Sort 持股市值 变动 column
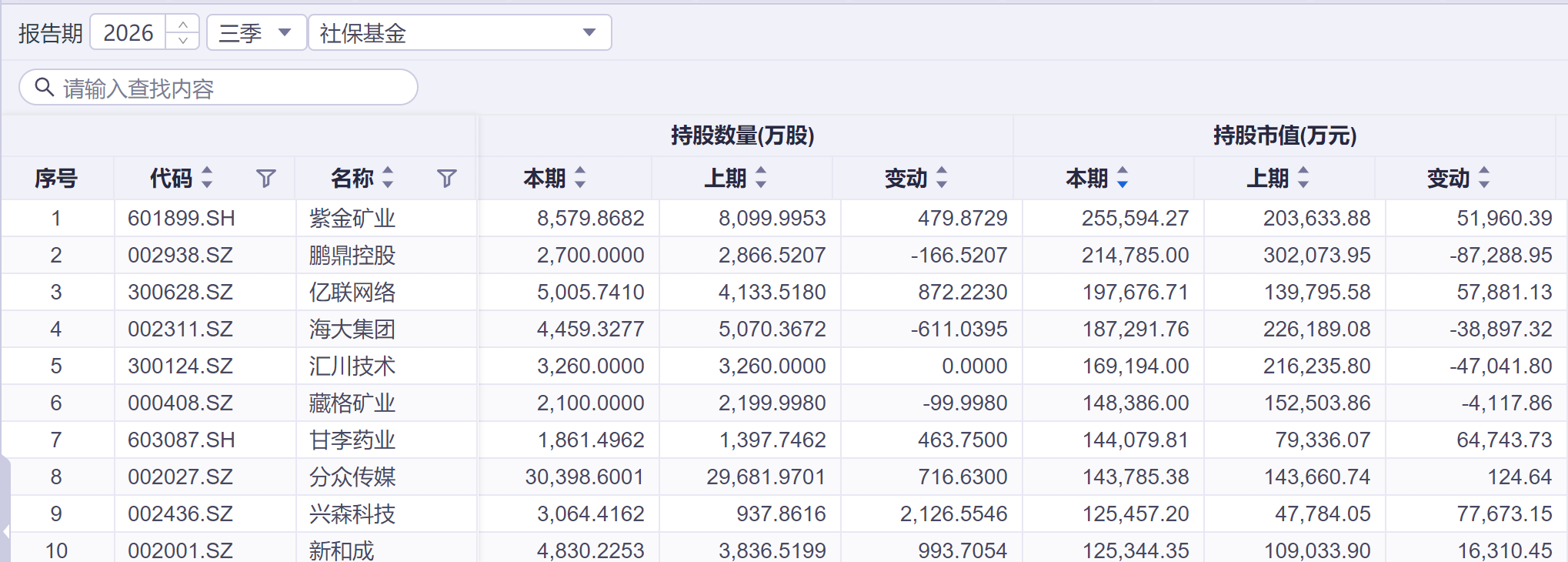This screenshot has height=562, width=1568. [x=1484, y=178]
